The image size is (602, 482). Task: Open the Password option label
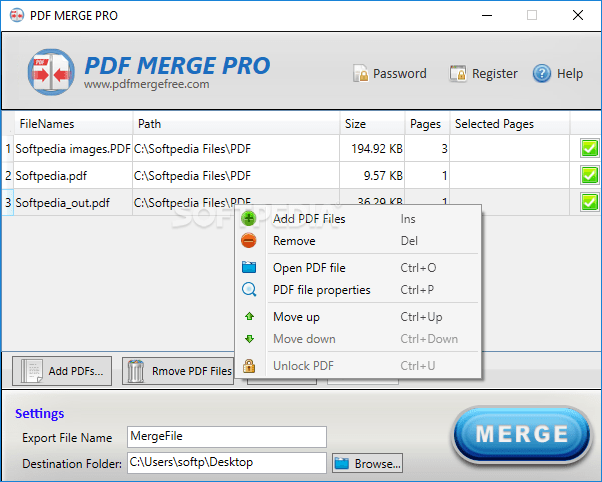pos(400,73)
